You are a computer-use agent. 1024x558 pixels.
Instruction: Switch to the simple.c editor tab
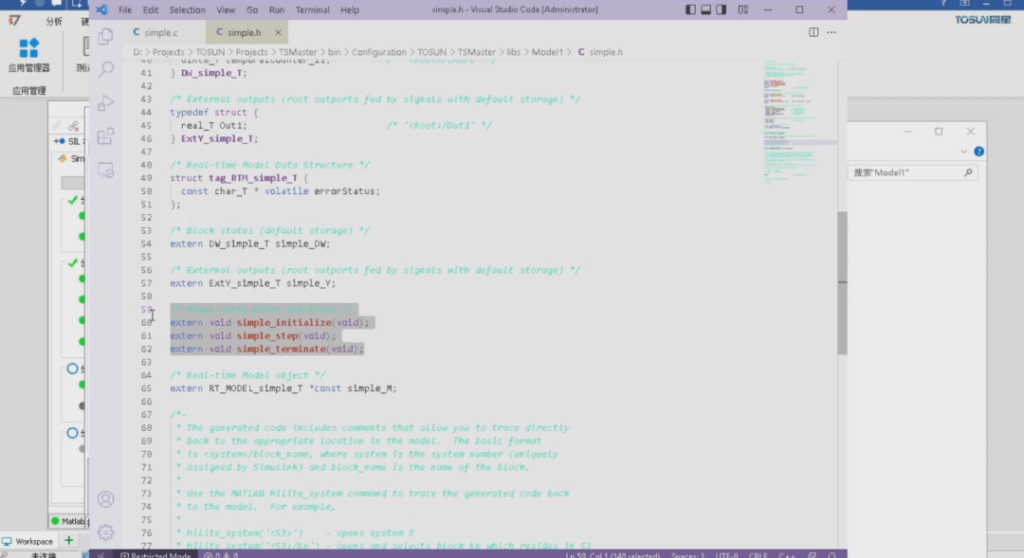[155, 32]
